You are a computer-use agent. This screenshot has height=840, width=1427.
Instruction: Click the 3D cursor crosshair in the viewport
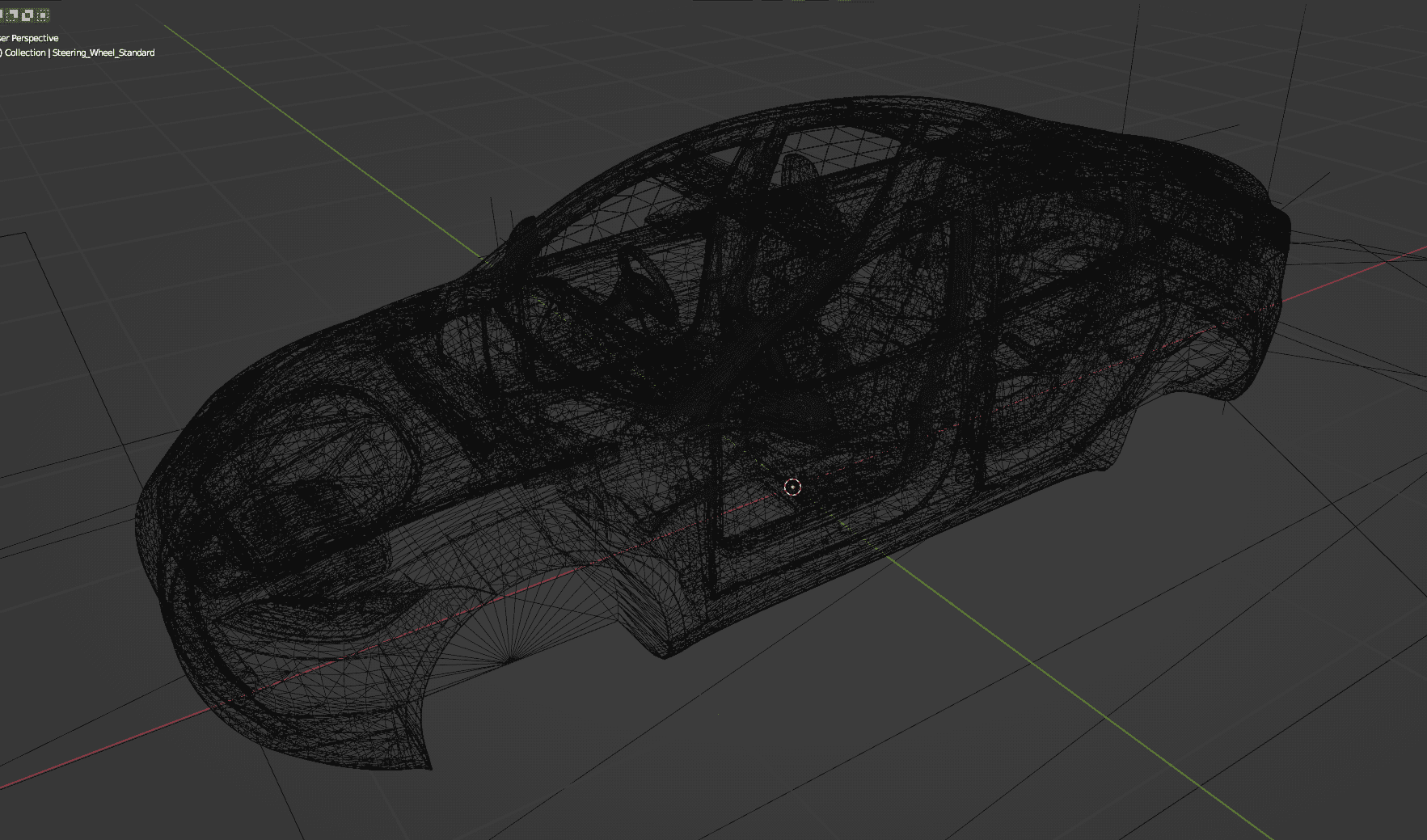[x=792, y=486]
